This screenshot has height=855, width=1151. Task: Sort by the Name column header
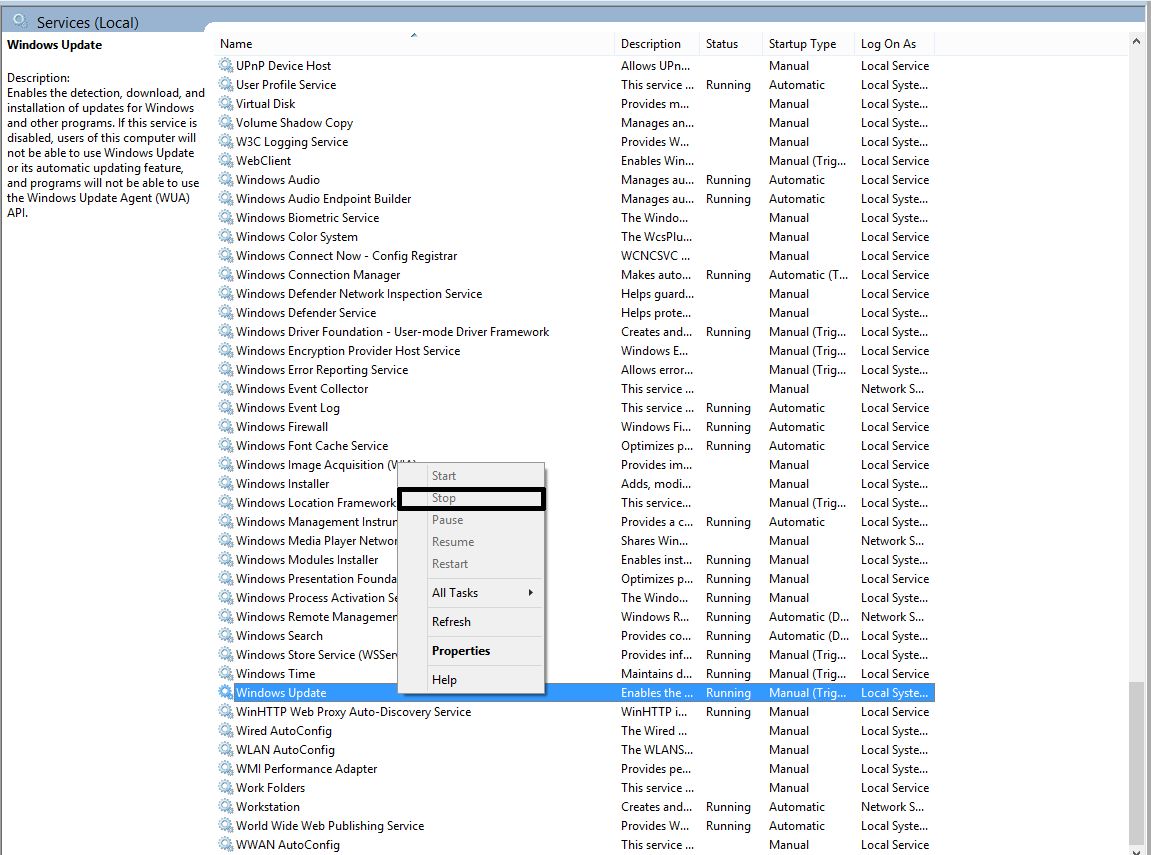click(x=414, y=43)
